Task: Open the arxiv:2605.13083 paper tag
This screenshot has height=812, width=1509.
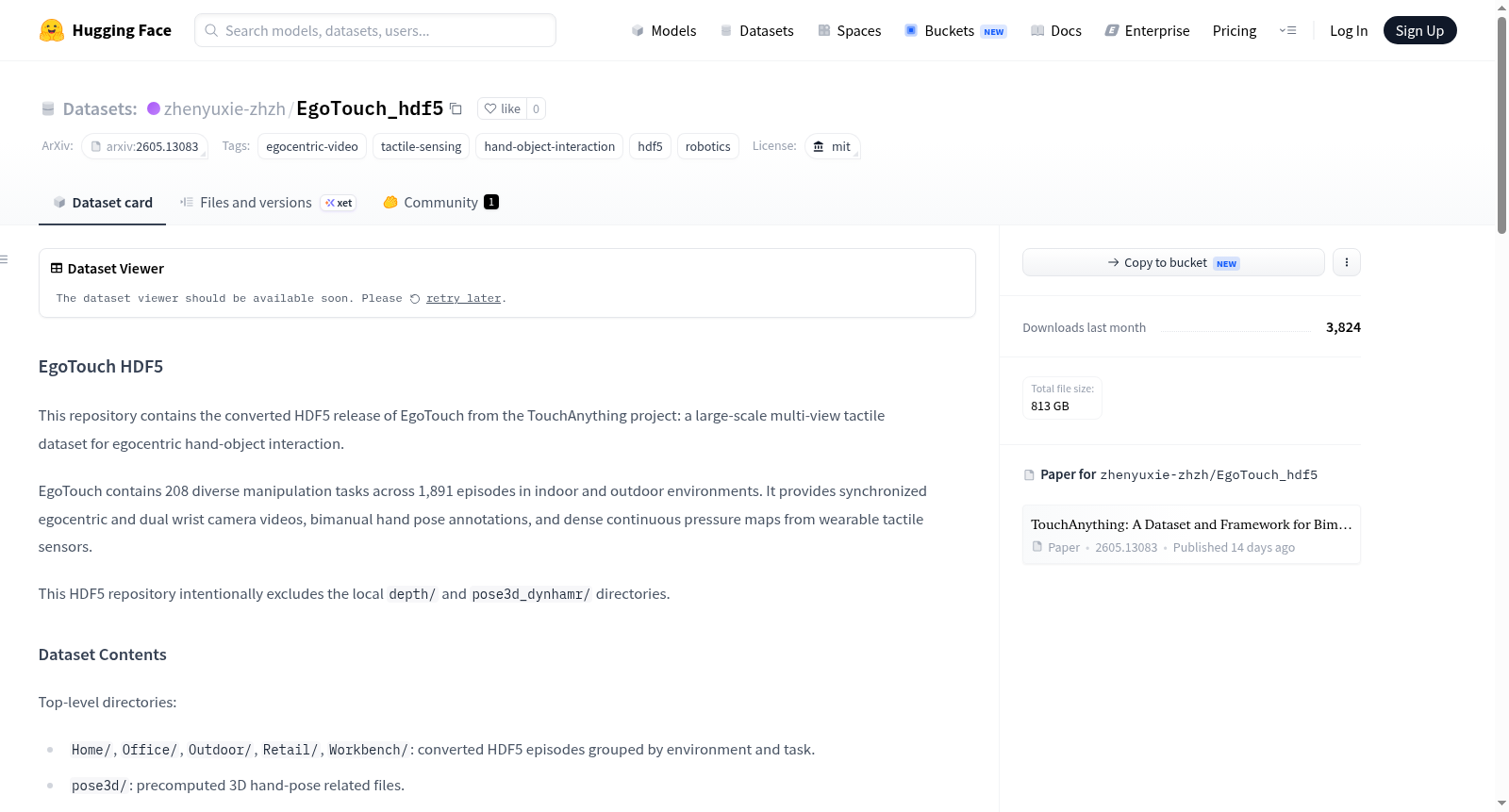Action: pos(144,146)
